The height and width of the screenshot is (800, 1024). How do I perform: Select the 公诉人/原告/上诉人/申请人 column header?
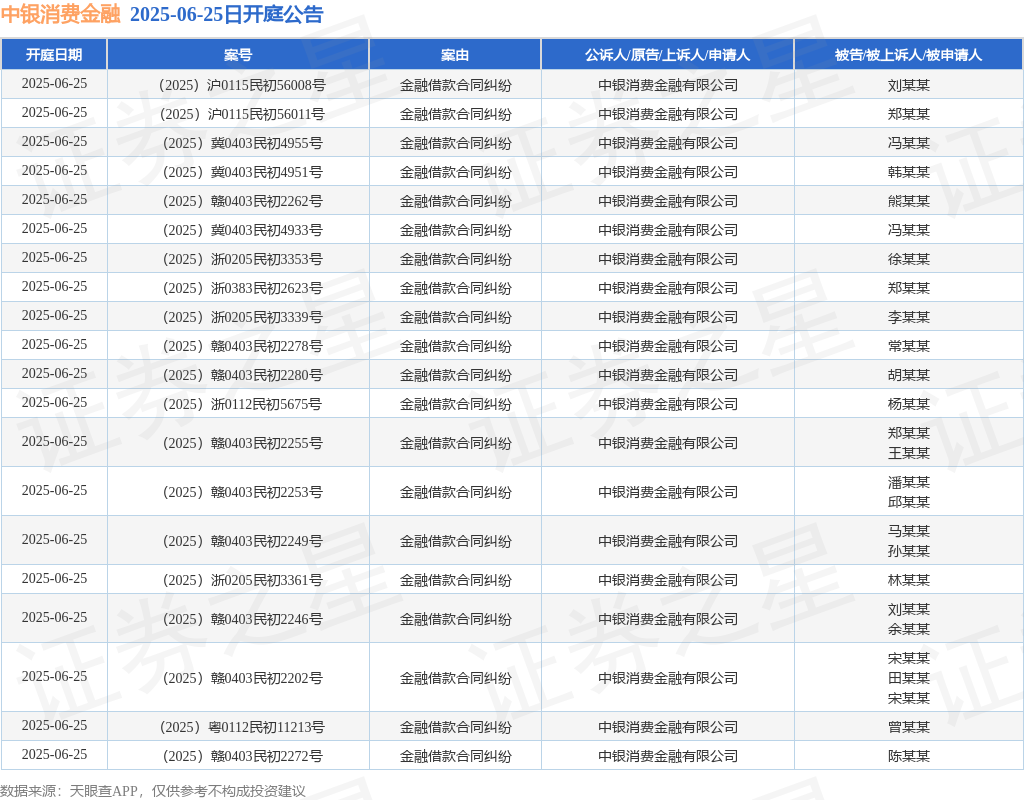point(667,55)
